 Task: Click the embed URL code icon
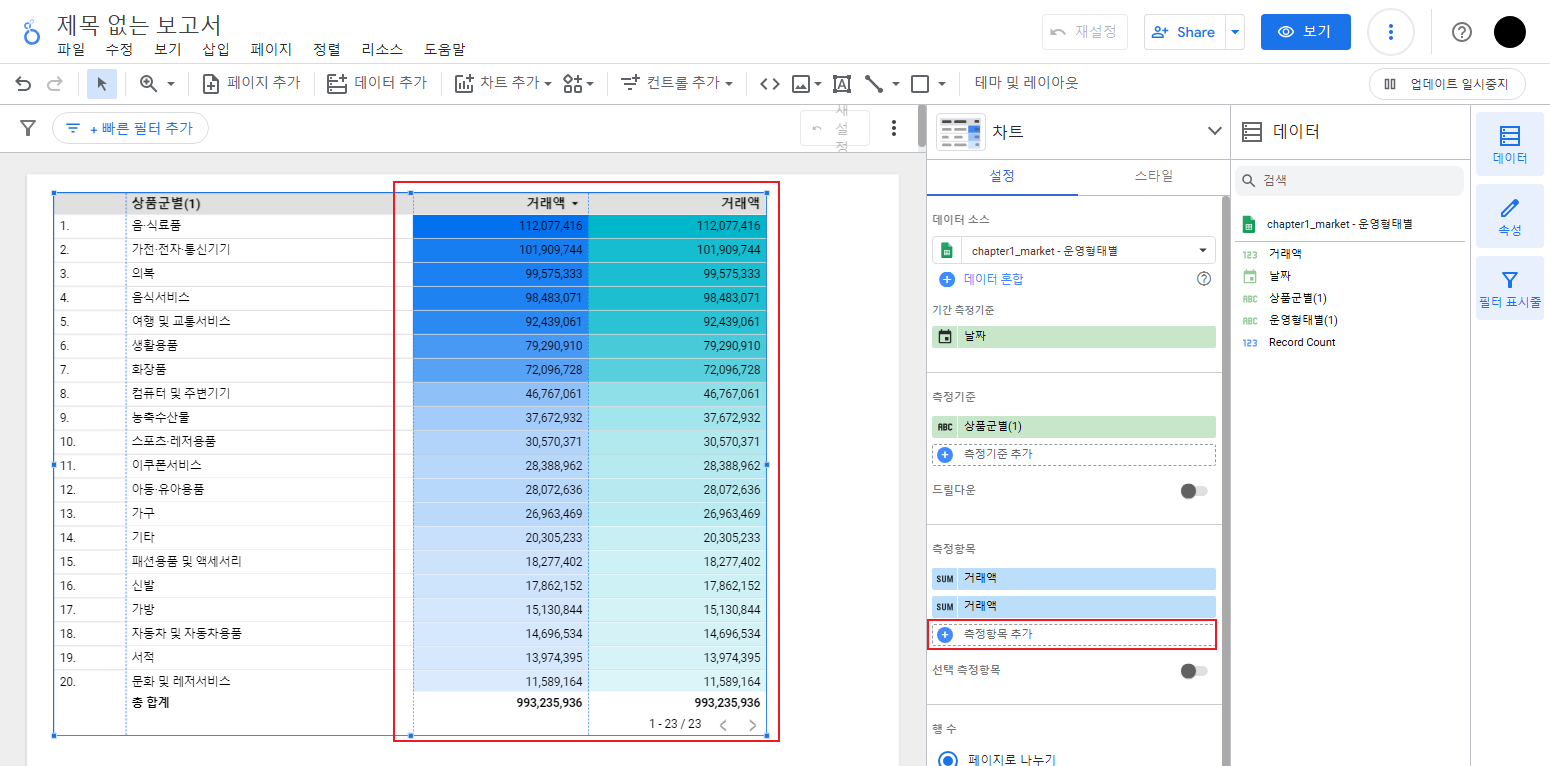pyautogui.click(x=769, y=84)
